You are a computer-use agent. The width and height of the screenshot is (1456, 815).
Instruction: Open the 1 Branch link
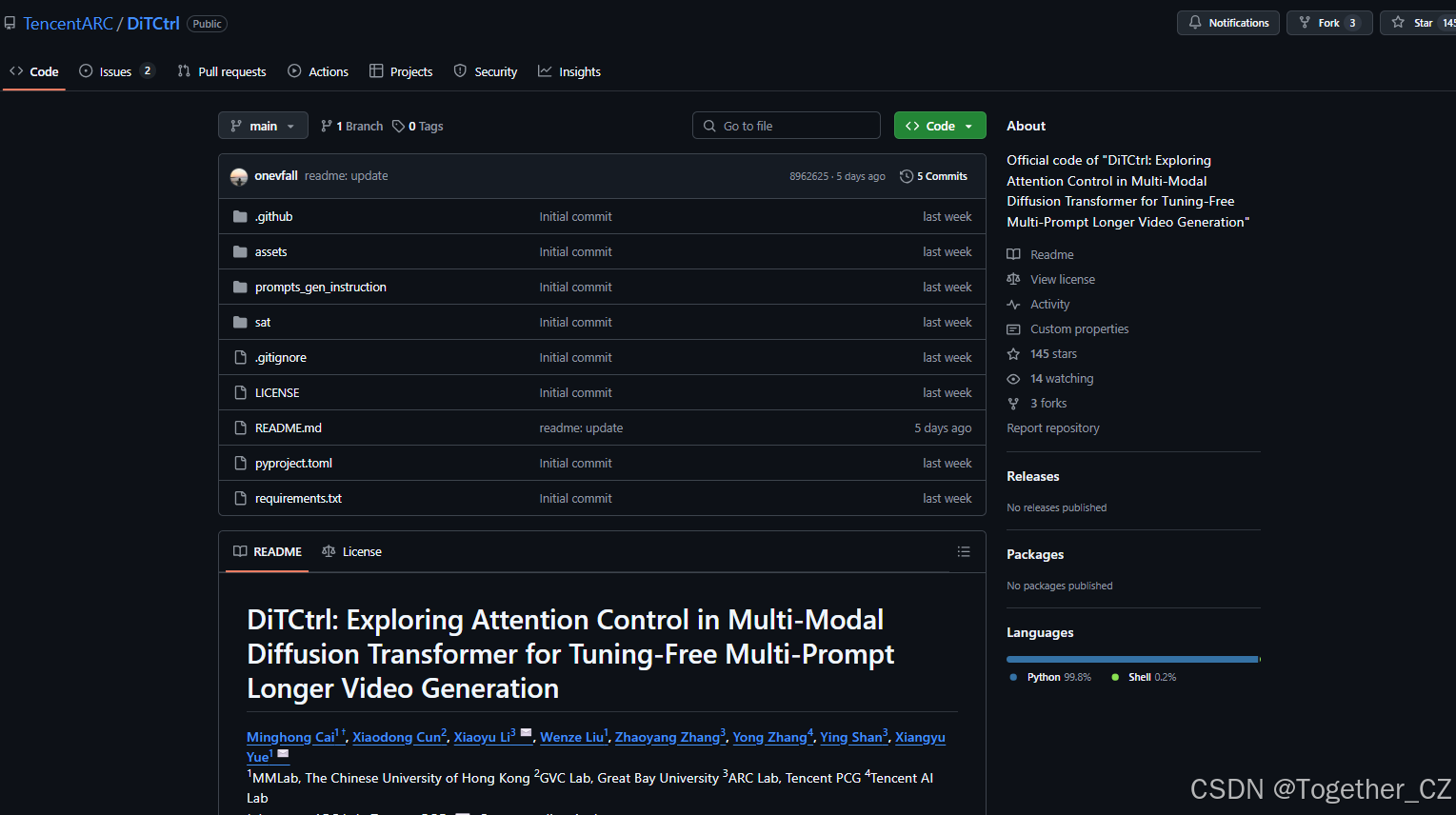pos(352,126)
